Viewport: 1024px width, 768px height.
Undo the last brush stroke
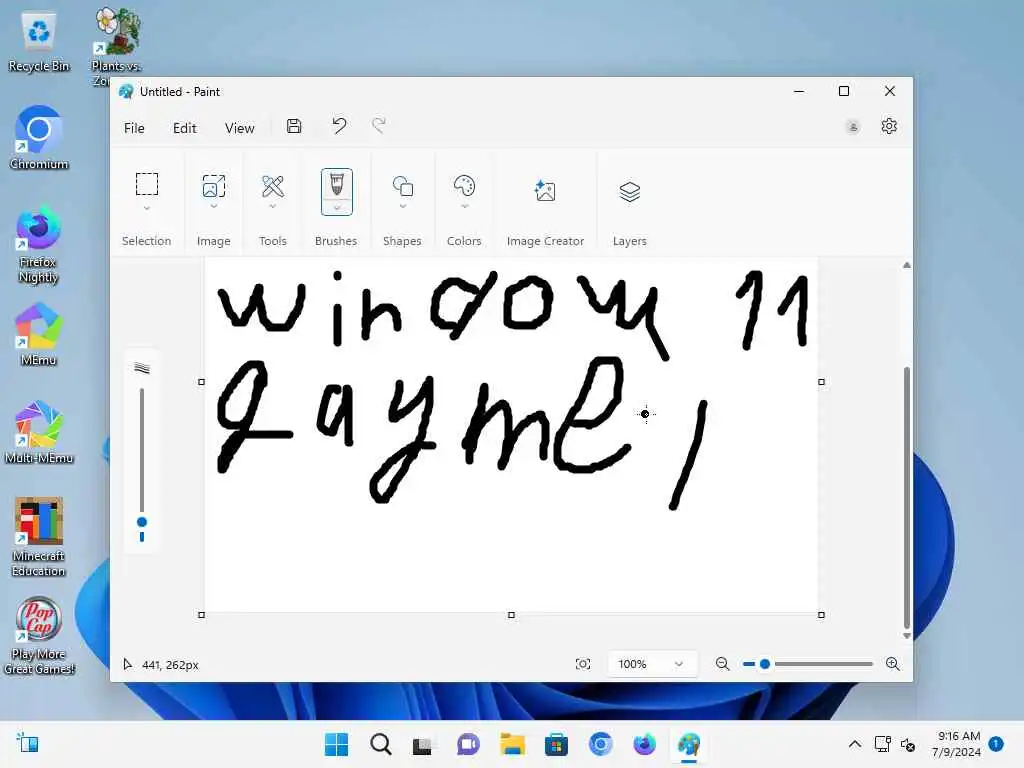coord(339,125)
